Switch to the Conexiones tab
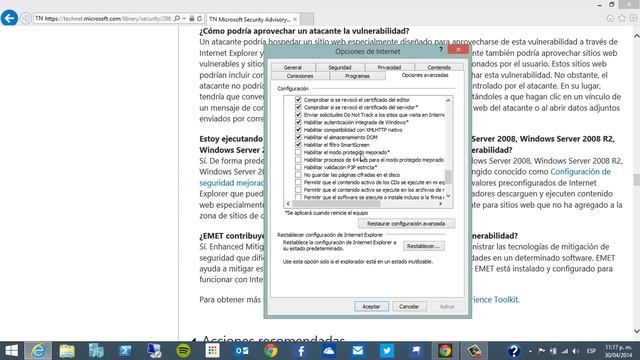The width and height of the screenshot is (640, 360). [300, 76]
